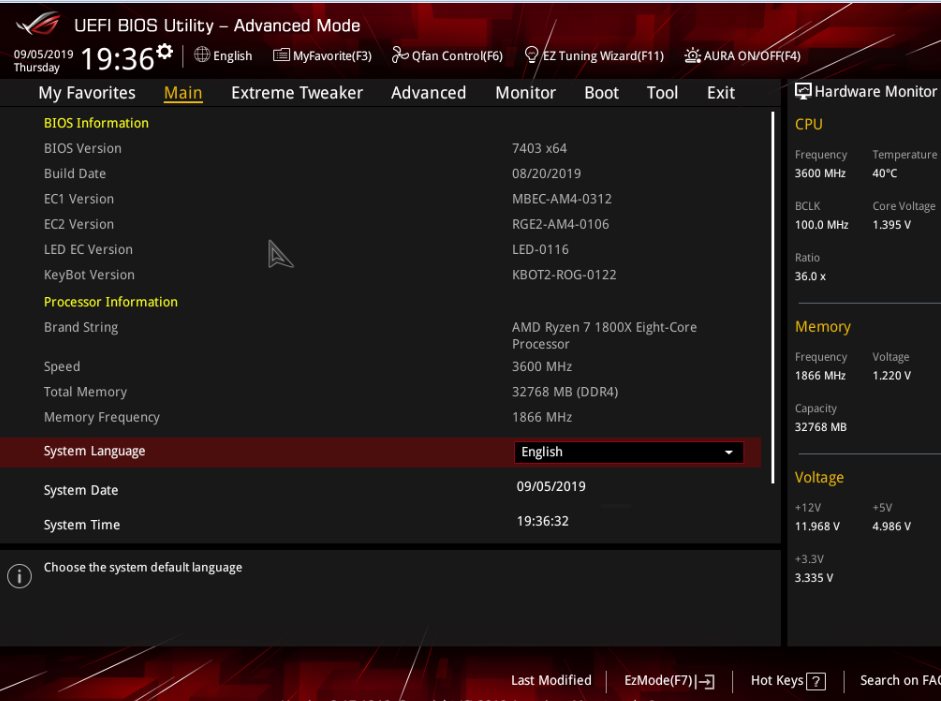Switch to the Boot tab
Screen dimensions: 941x701
pyautogui.click(x=601, y=92)
